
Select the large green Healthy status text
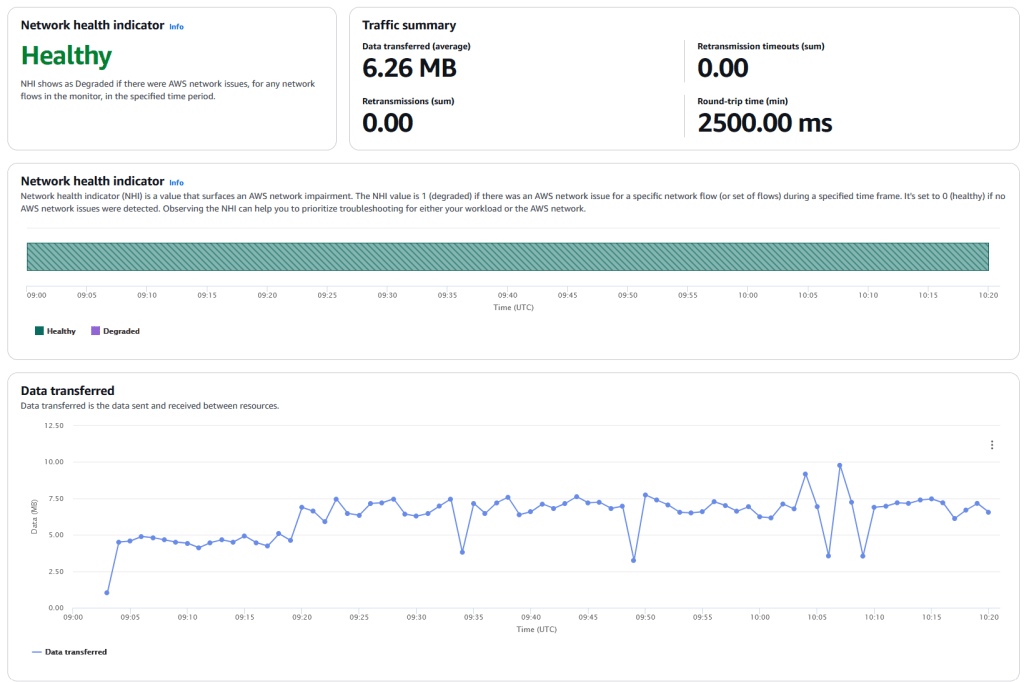click(66, 56)
